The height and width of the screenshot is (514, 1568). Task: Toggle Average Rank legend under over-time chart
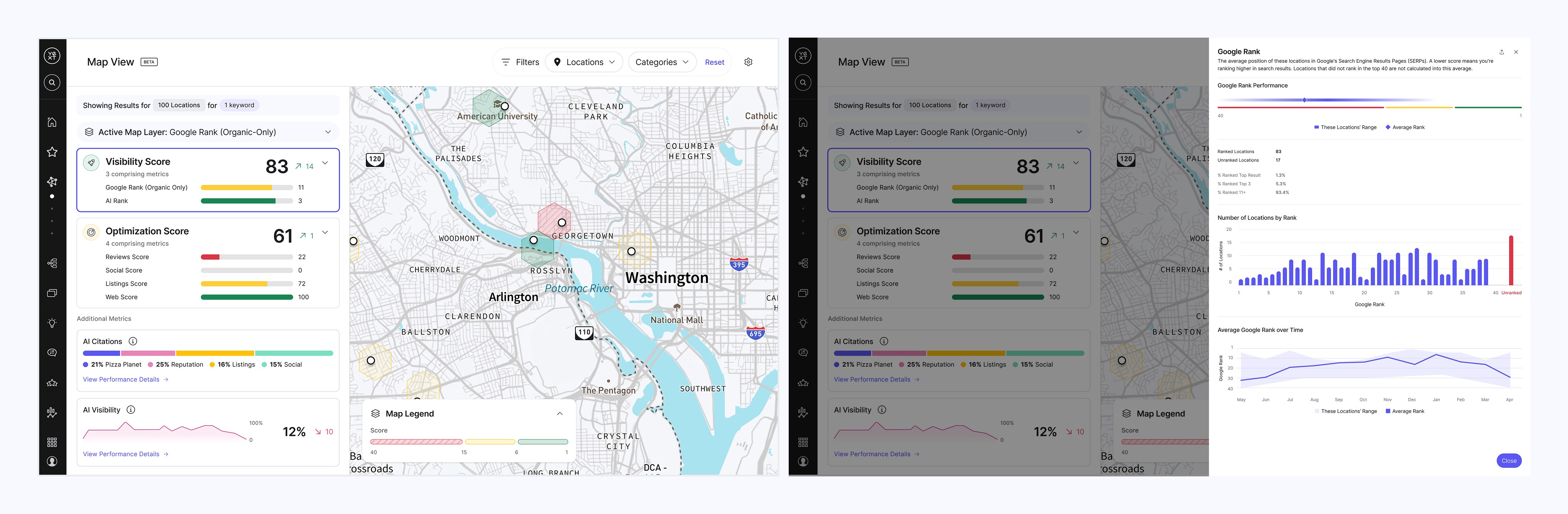pos(1405,411)
